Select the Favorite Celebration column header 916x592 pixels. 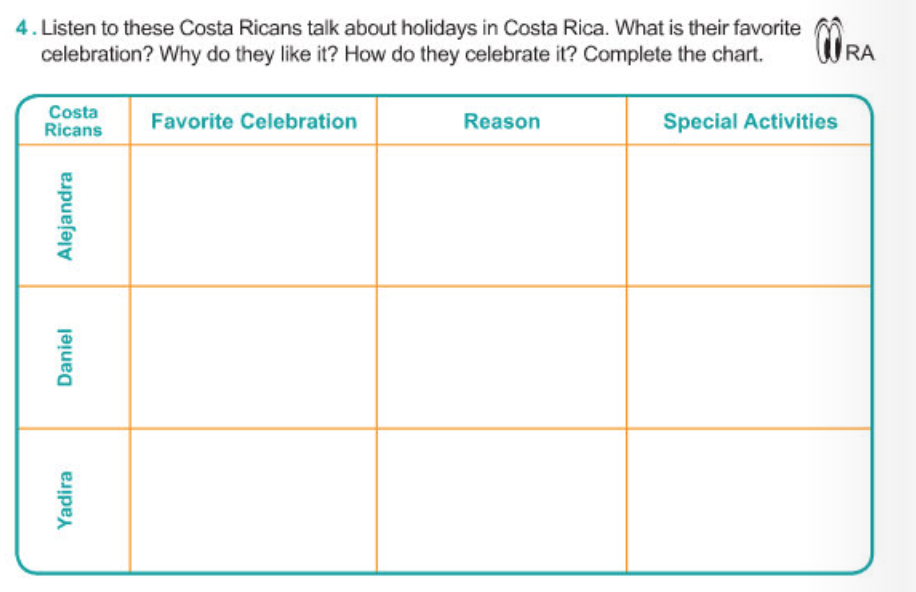(x=253, y=121)
